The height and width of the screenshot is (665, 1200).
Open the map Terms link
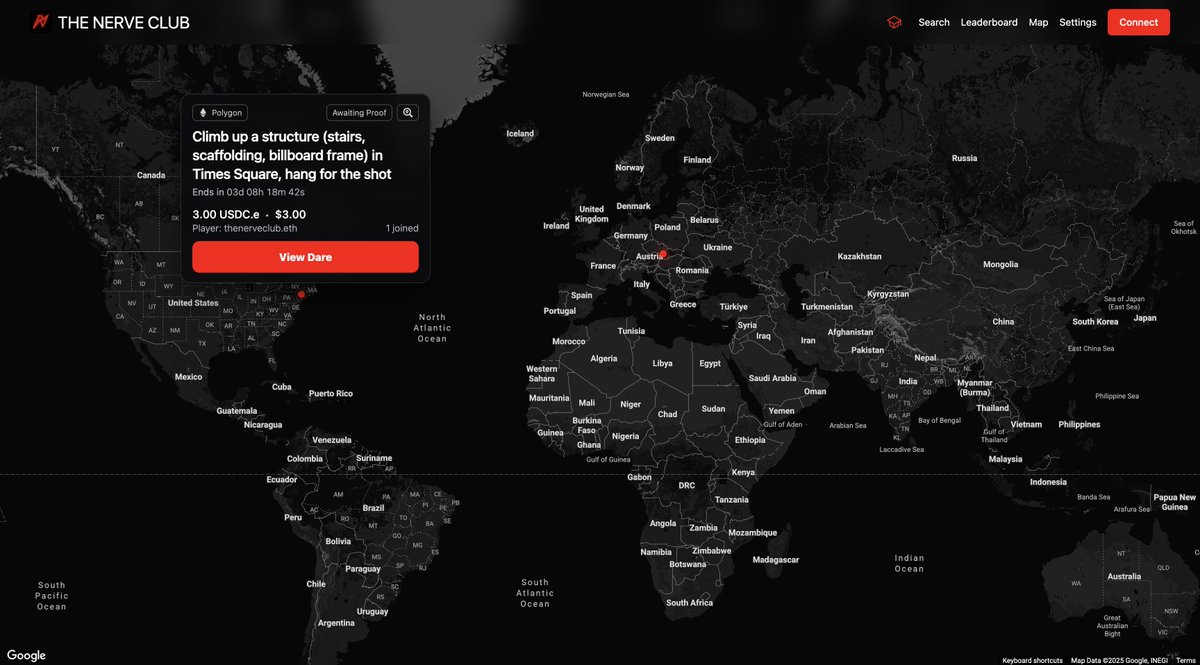pyautogui.click(x=1185, y=660)
